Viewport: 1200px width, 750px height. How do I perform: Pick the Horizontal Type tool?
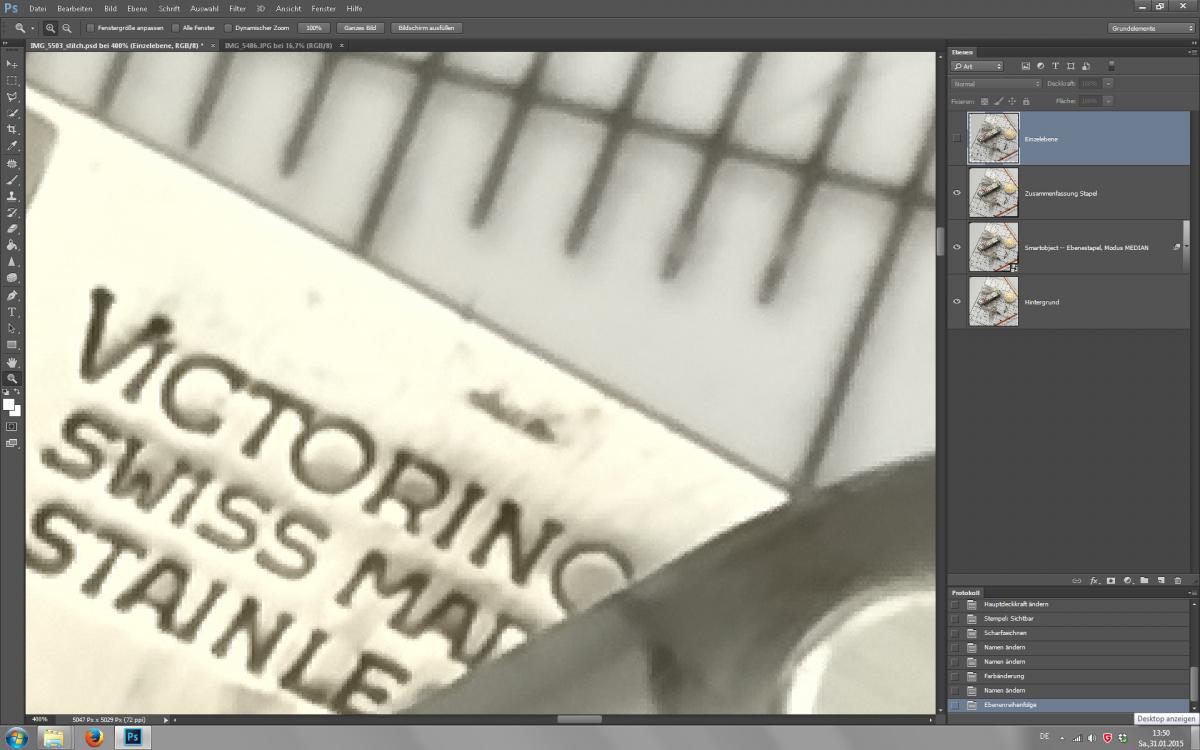(x=12, y=312)
